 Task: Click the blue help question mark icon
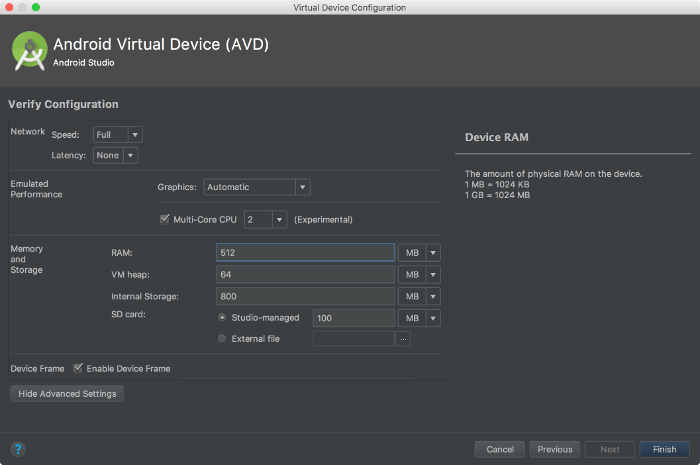click(x=17, y=449)
